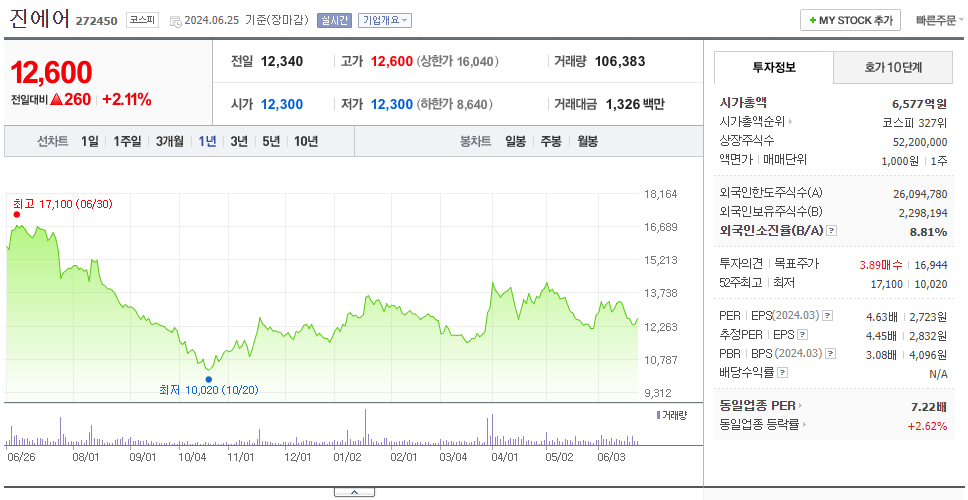Open the 시가총액순위 link
The width and height of the screenshot is (968, 500).
pos(756,122)
